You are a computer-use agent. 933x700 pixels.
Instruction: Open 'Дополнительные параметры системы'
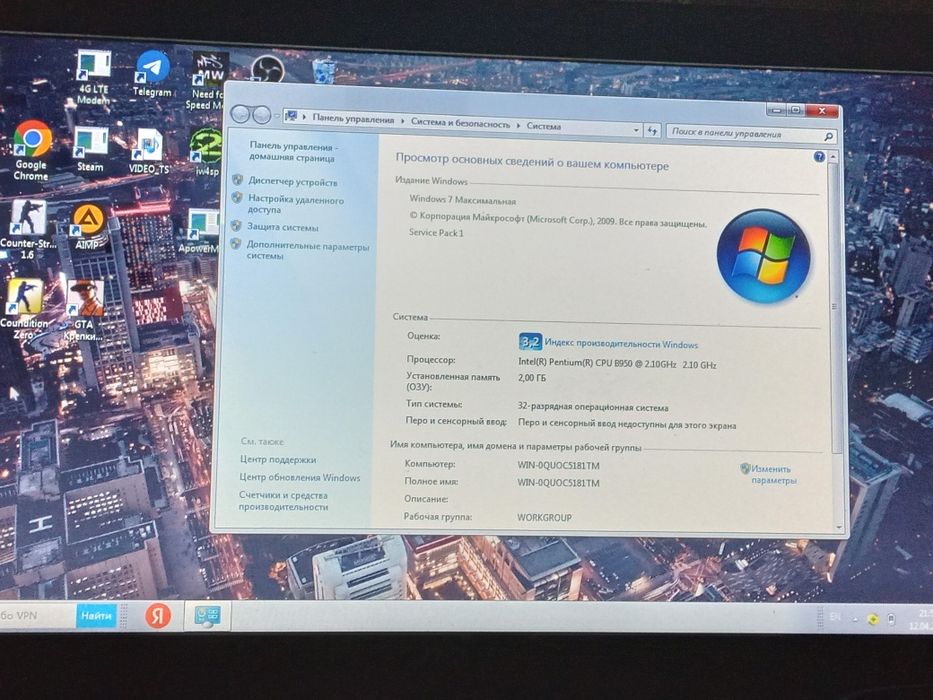(x=308, y=251)
